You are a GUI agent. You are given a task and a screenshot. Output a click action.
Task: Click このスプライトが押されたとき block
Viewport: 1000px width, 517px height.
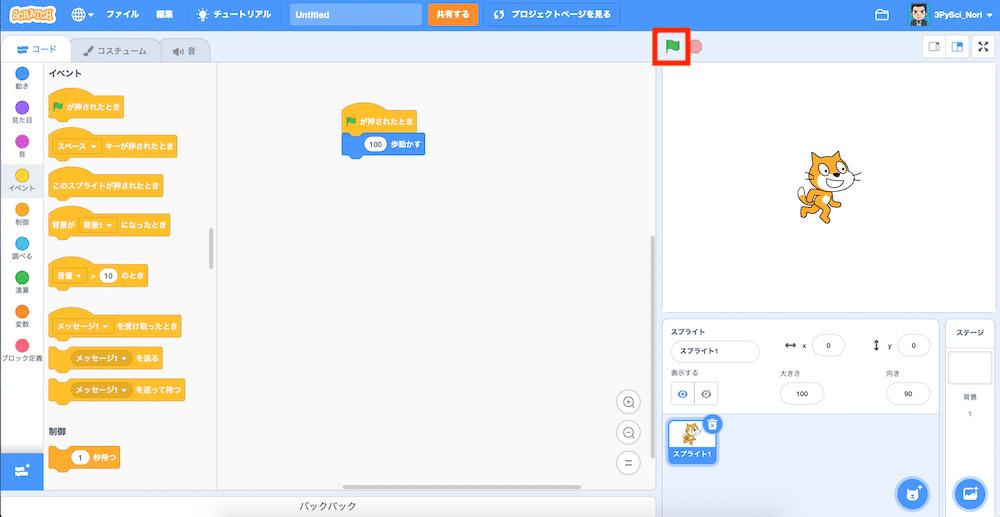pos(106,186)
